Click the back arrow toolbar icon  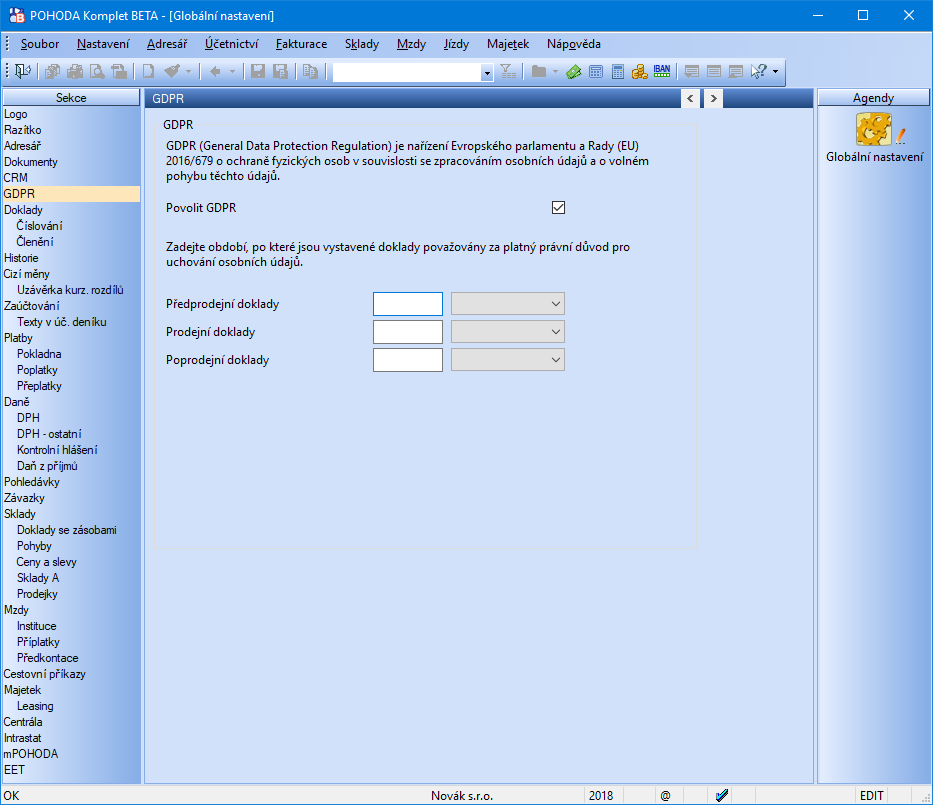click(x=215, y=72)
